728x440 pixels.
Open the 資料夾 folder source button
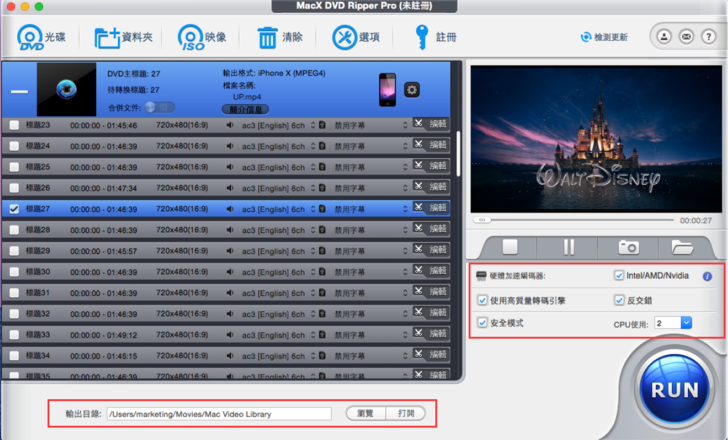pyautogui.click(x=123, y=37)
